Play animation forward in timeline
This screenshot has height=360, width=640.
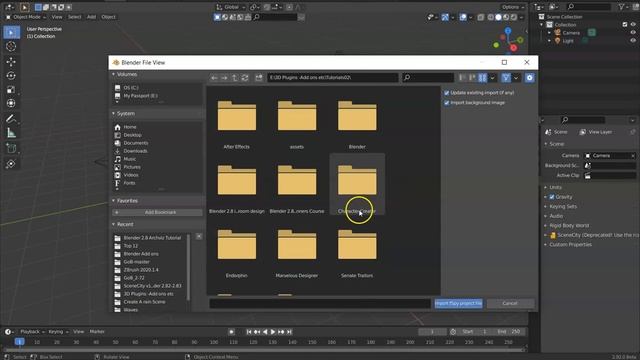(273, 332)
